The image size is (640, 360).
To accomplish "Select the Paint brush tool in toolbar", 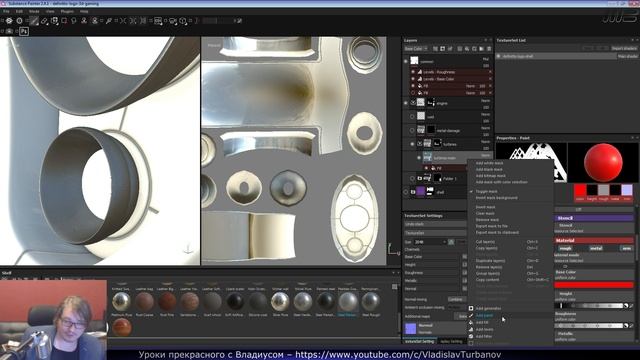I will [x=34, y=20].
